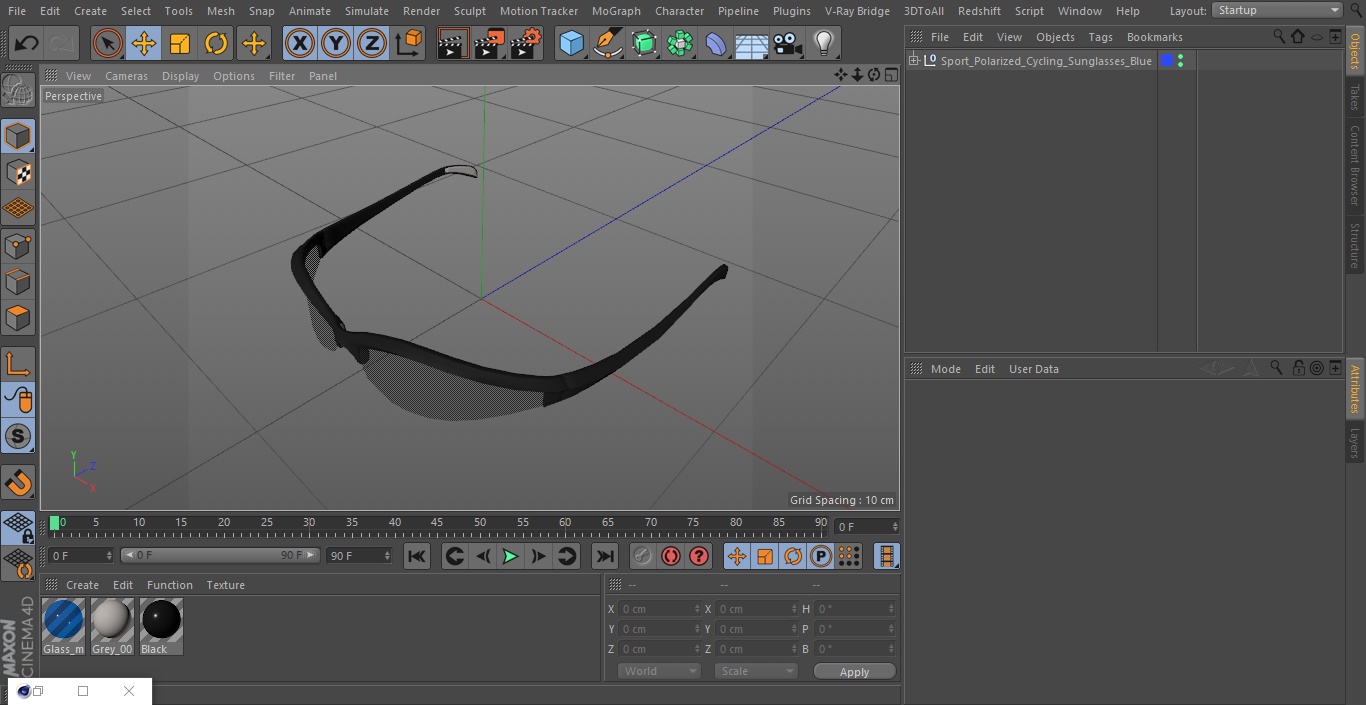Open the Objects manager Tags menu
This screenshot has height=705, width=1366.
1100,37
